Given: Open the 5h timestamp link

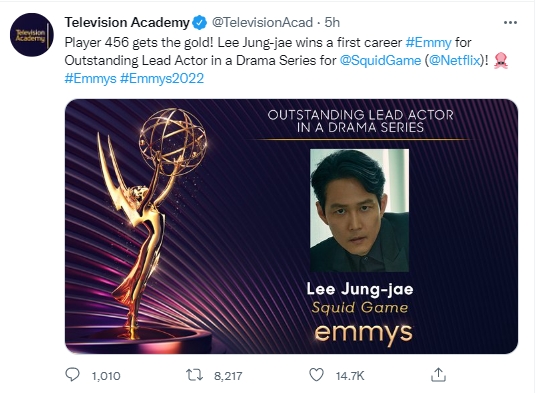Looking at the screenshot, I should click(332, 23).
